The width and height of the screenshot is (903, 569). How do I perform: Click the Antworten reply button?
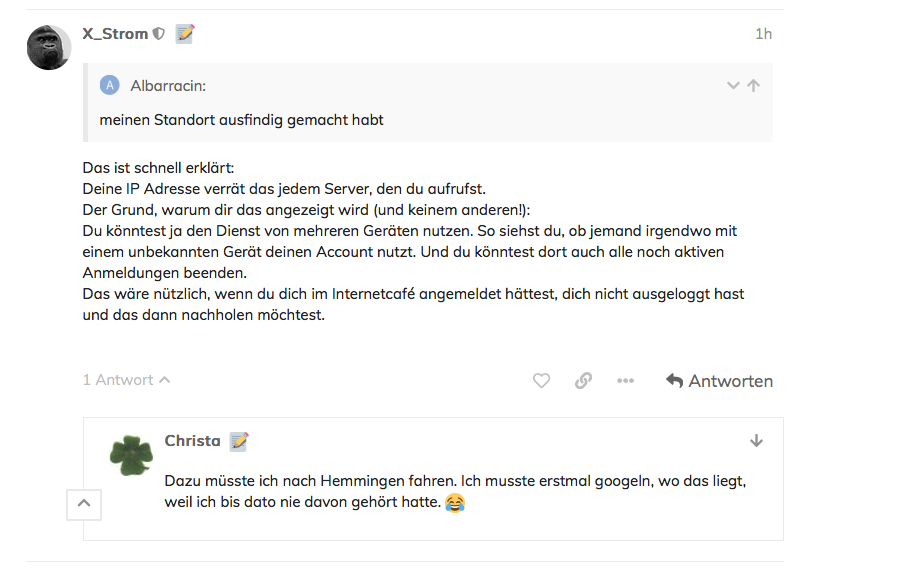point(719,381)
